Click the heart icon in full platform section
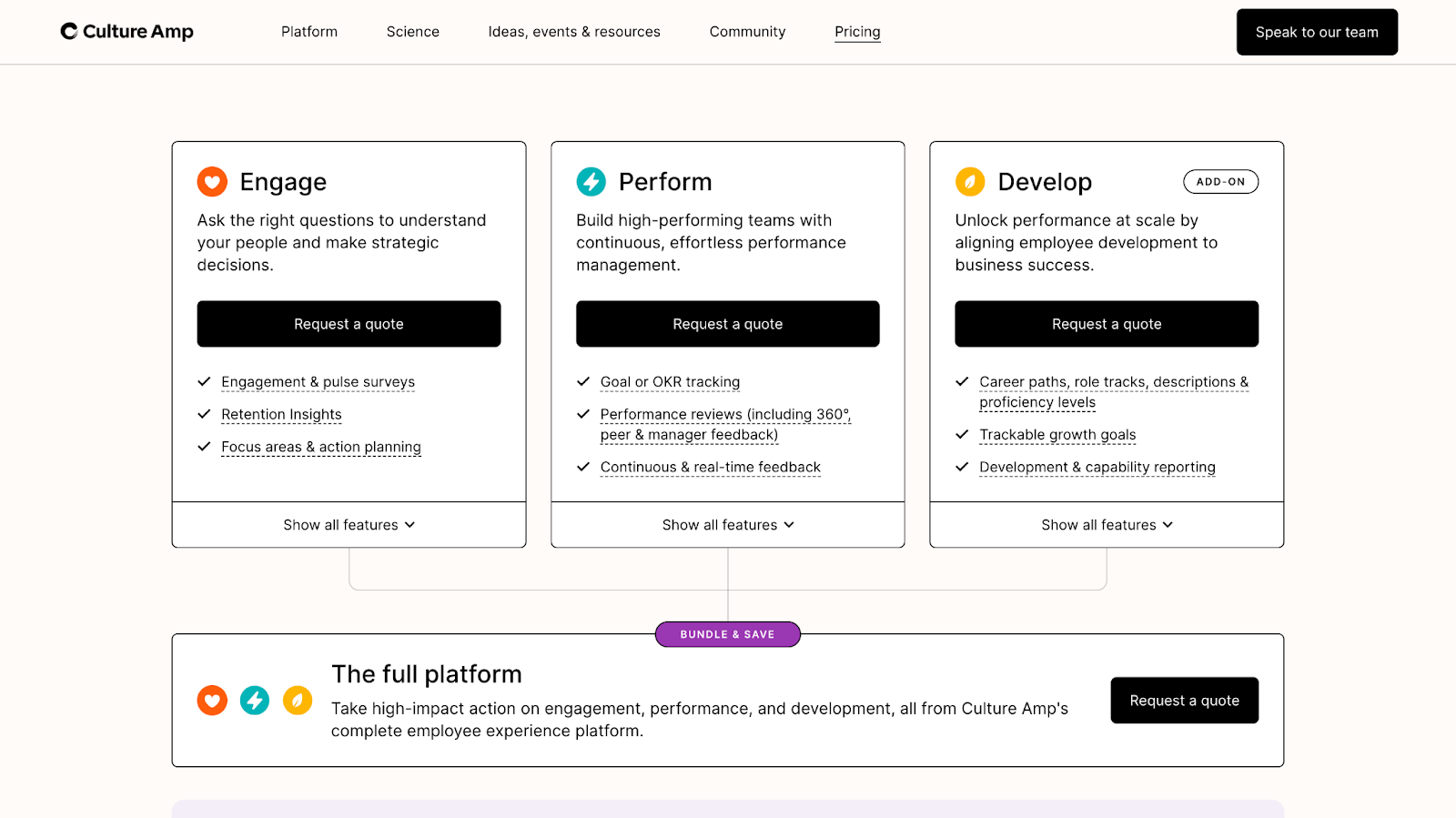1456x818 pixels. tap(212, 701)
